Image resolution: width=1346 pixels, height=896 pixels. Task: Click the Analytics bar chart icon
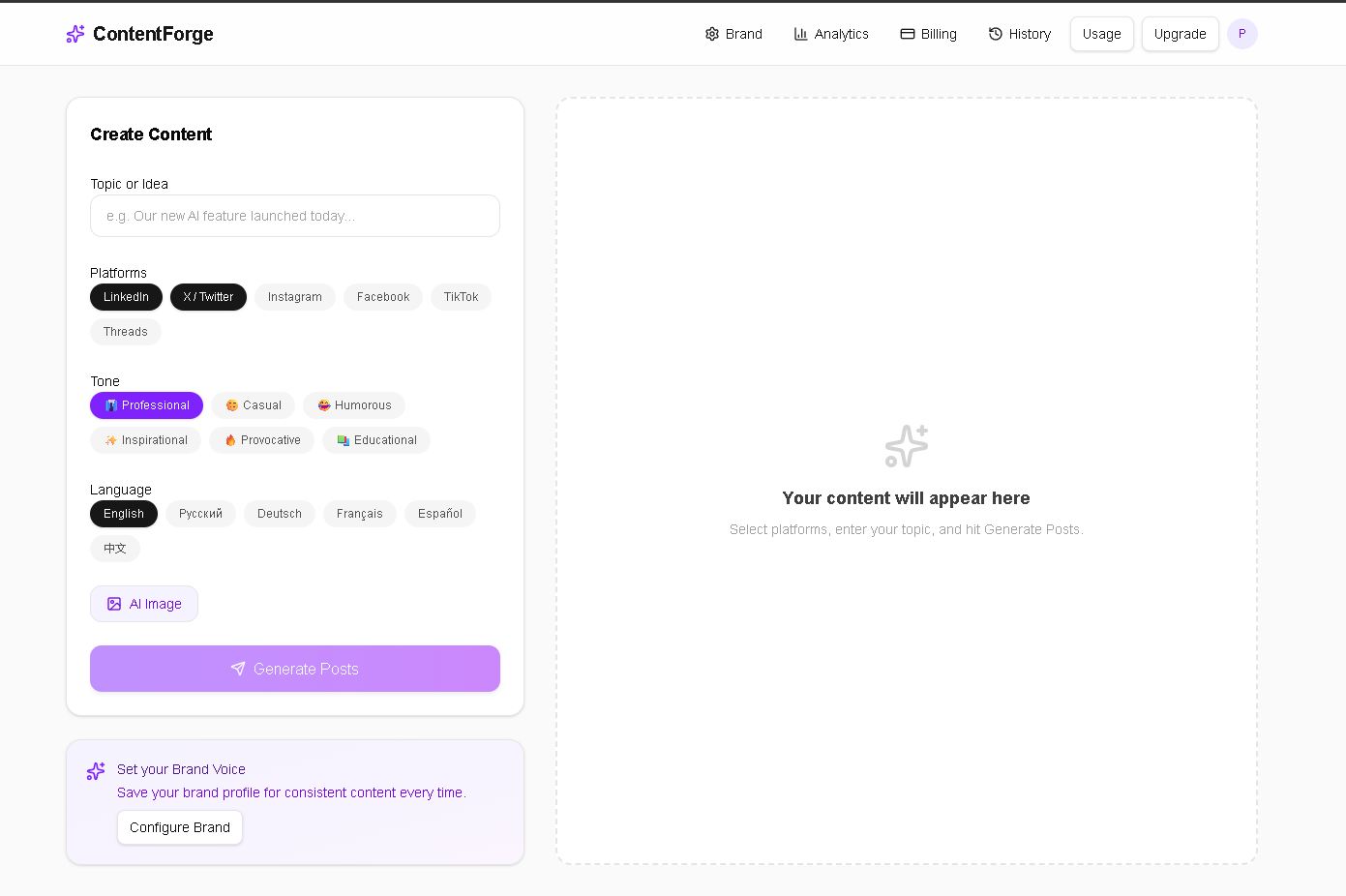pyautogui.click(x=801, y=34)
